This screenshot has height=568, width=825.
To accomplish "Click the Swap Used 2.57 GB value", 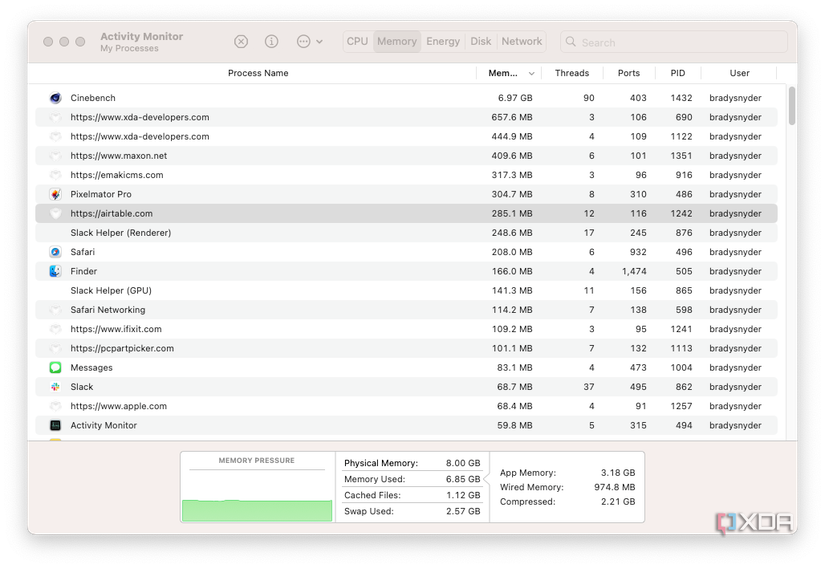I will 463,511.
